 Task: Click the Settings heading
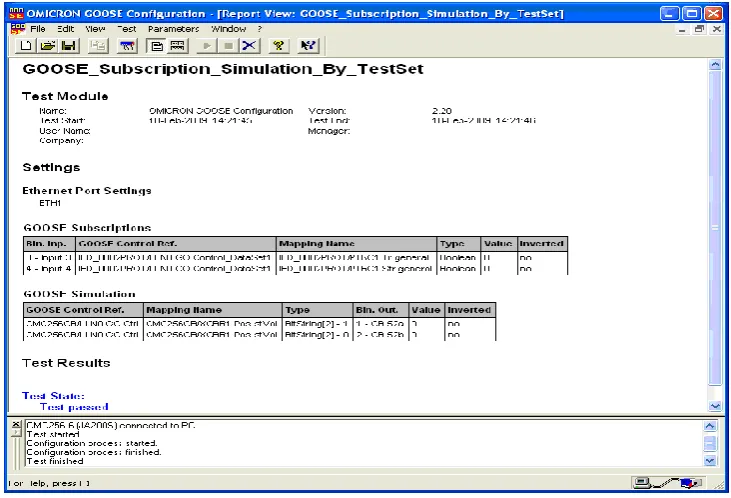tap(51, 167)
